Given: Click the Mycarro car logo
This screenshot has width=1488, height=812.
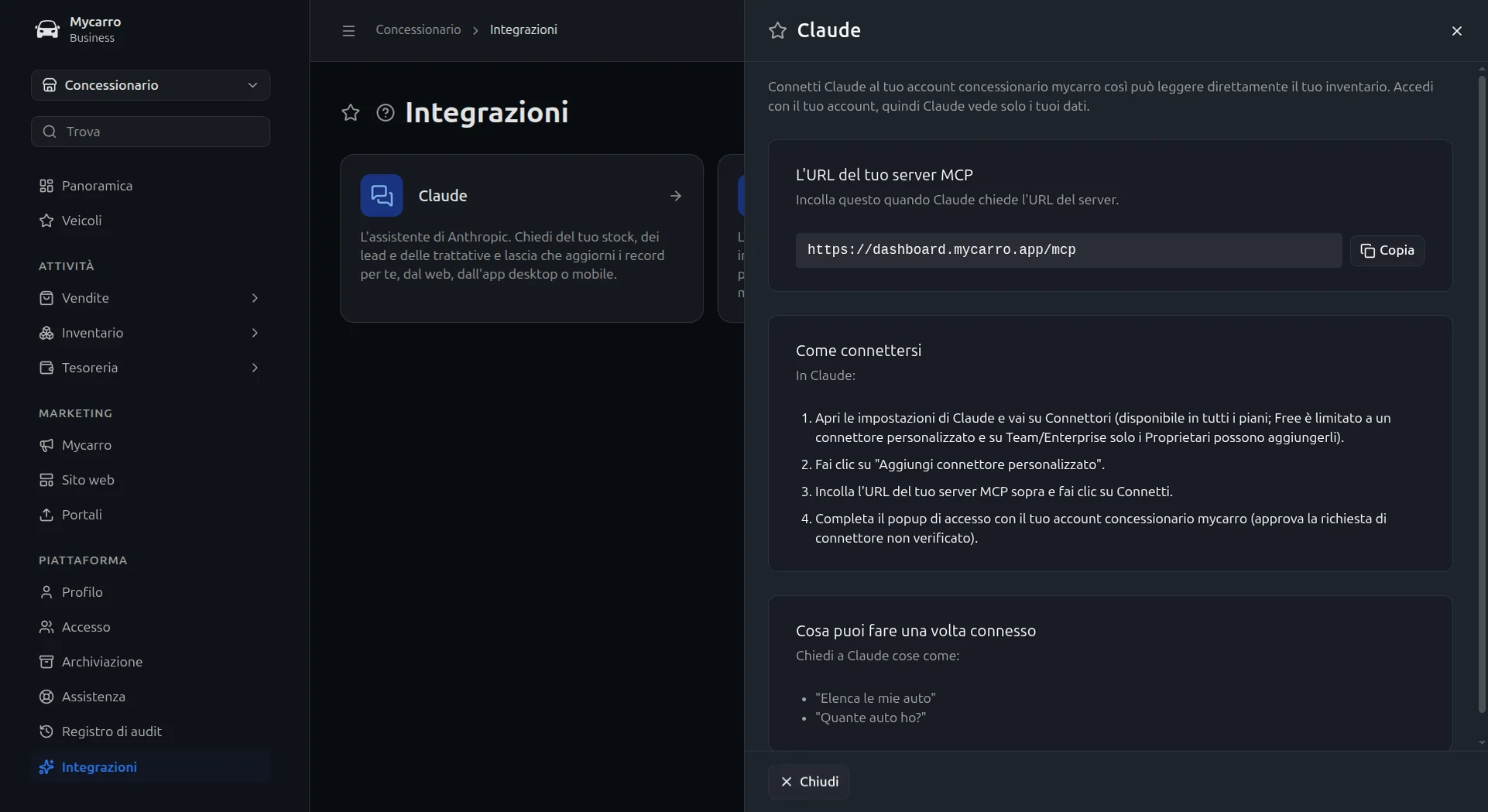Looking at the screenshot, I should pos(47,29).
